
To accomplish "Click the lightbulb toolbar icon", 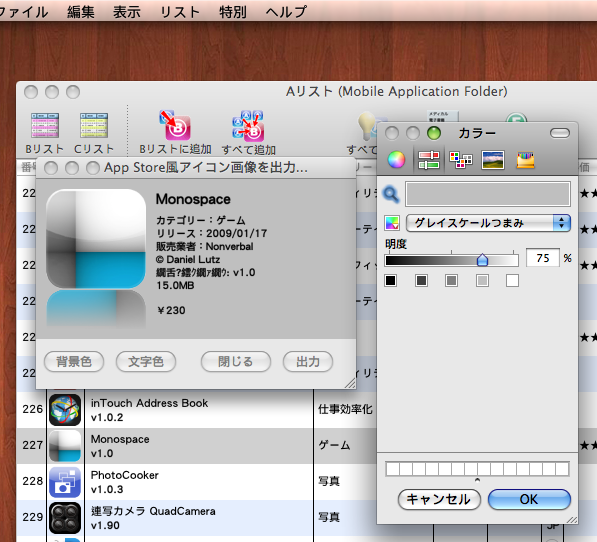I will [367, 126].
